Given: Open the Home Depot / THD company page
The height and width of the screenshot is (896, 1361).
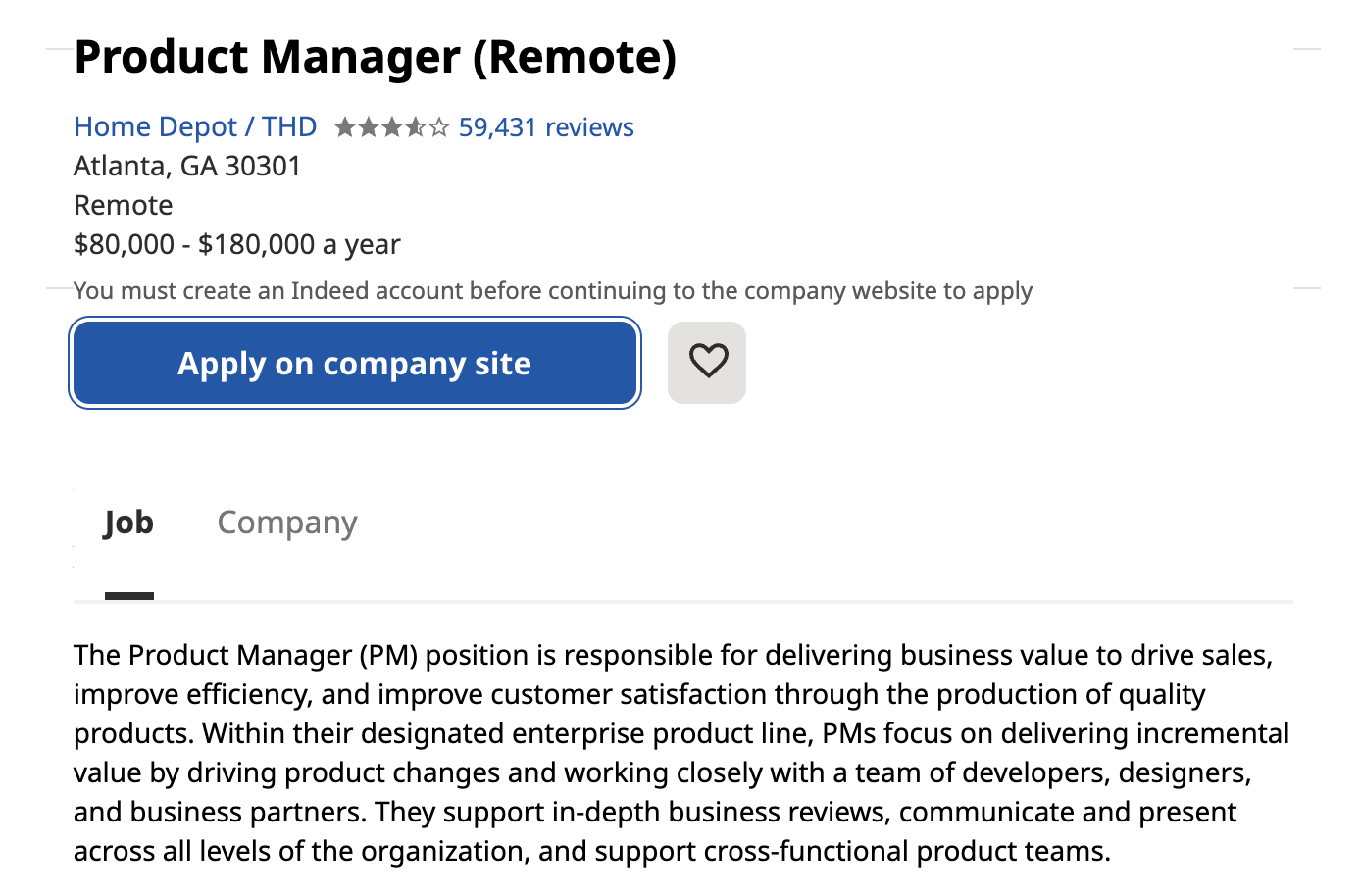Looking at the screenshot, I should (194, 125).
